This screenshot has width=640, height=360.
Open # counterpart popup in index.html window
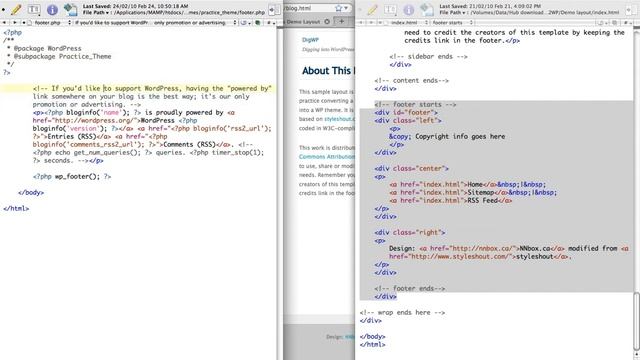click(627, 23)
